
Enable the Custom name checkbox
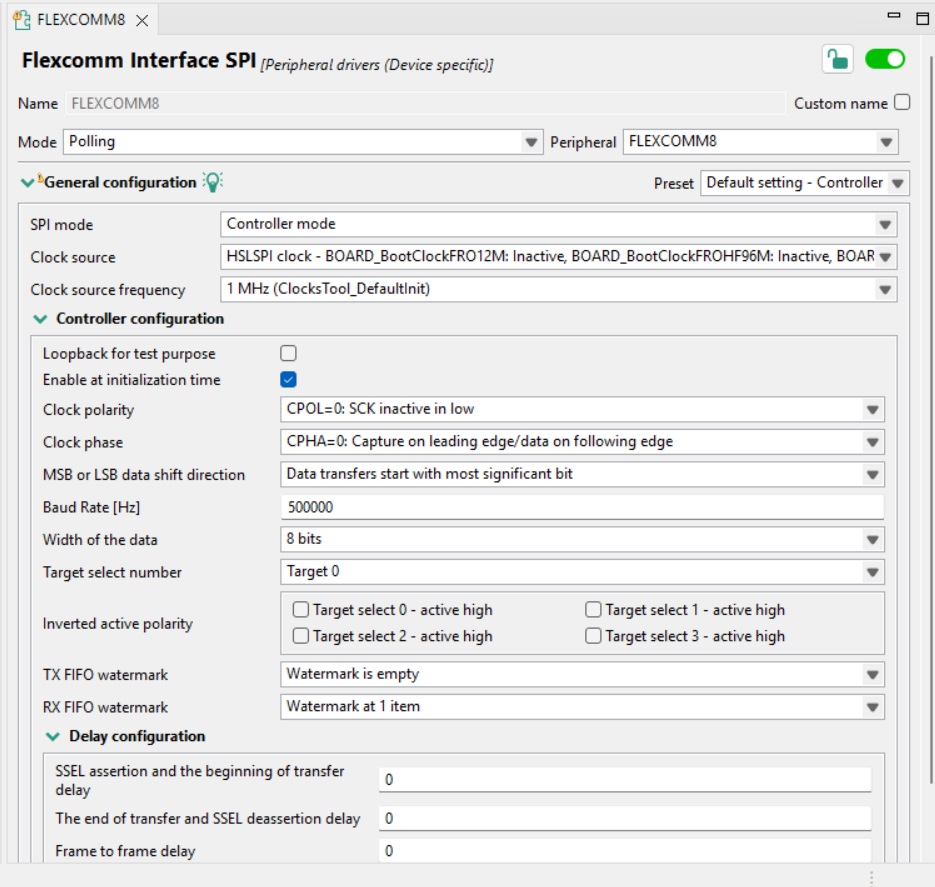click(902, 103)
